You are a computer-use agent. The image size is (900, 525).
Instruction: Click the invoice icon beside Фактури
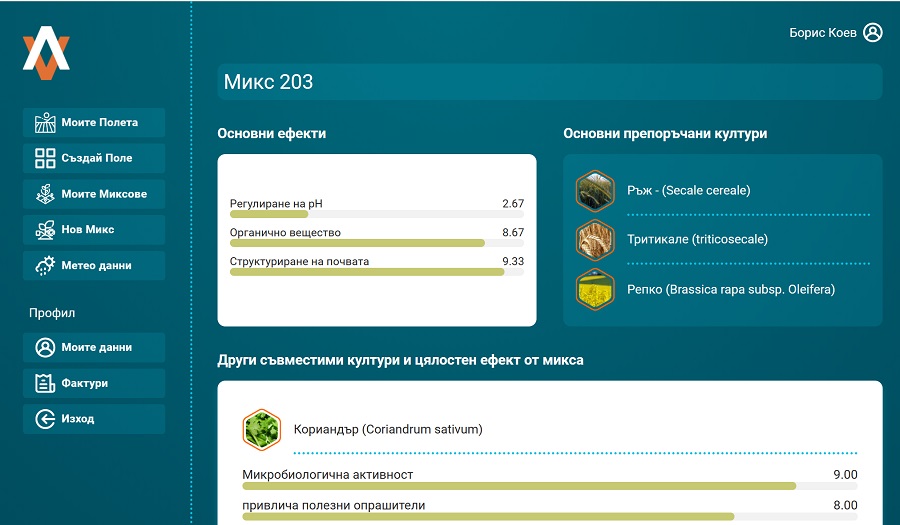tap(45, 383)
